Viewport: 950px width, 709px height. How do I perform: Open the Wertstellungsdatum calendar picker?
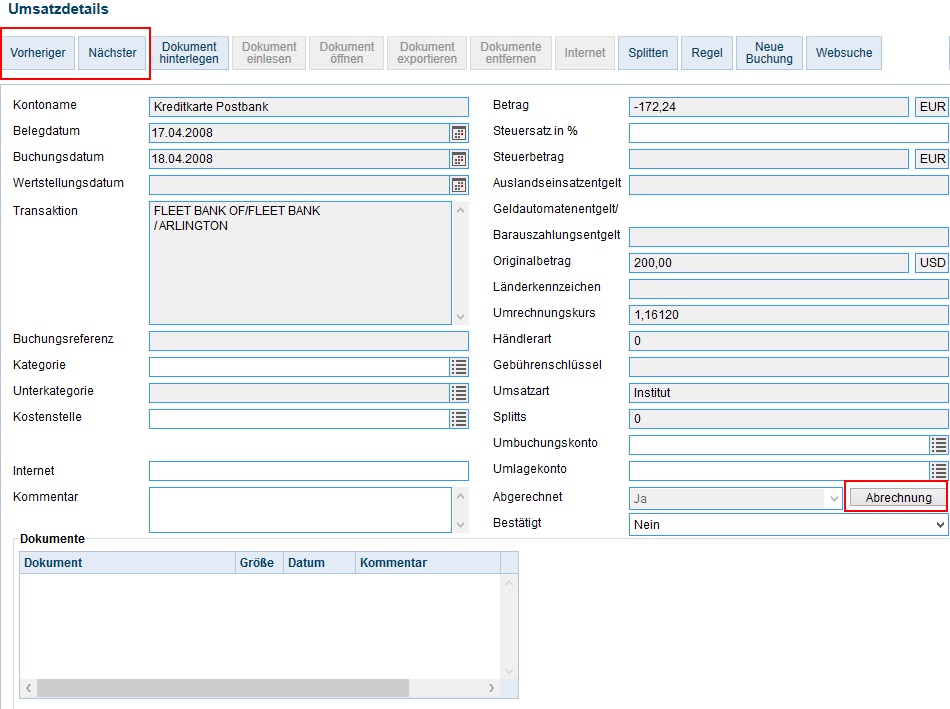tap(459, 185)
